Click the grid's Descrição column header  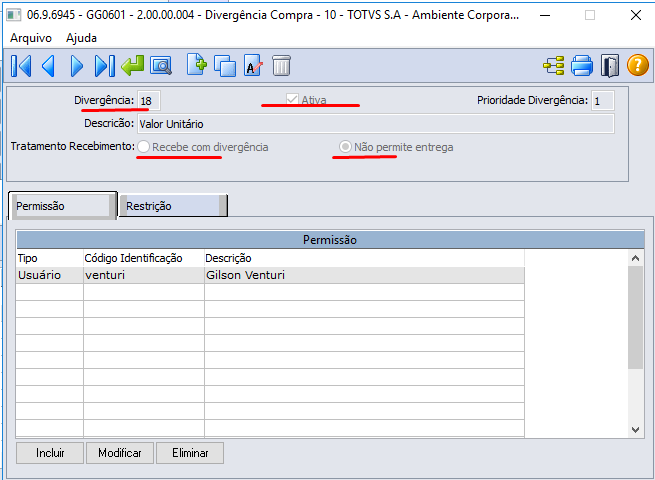(x=365, y=258)
